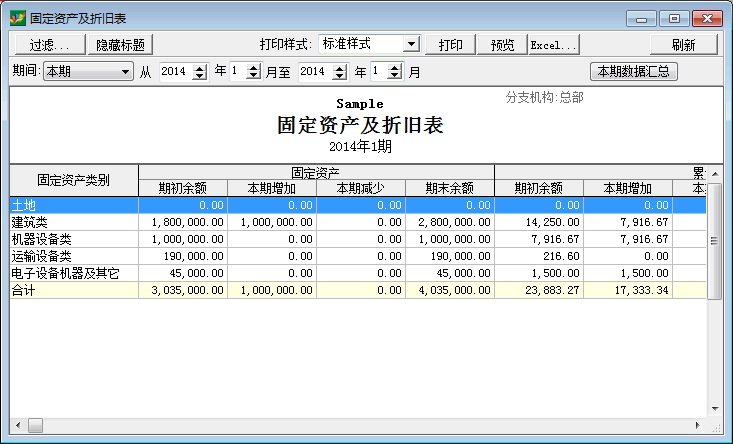Image resolution: width=733 pixels, height=444 pixels.
Task: Click the start year input field
Action: coord(174,72)
